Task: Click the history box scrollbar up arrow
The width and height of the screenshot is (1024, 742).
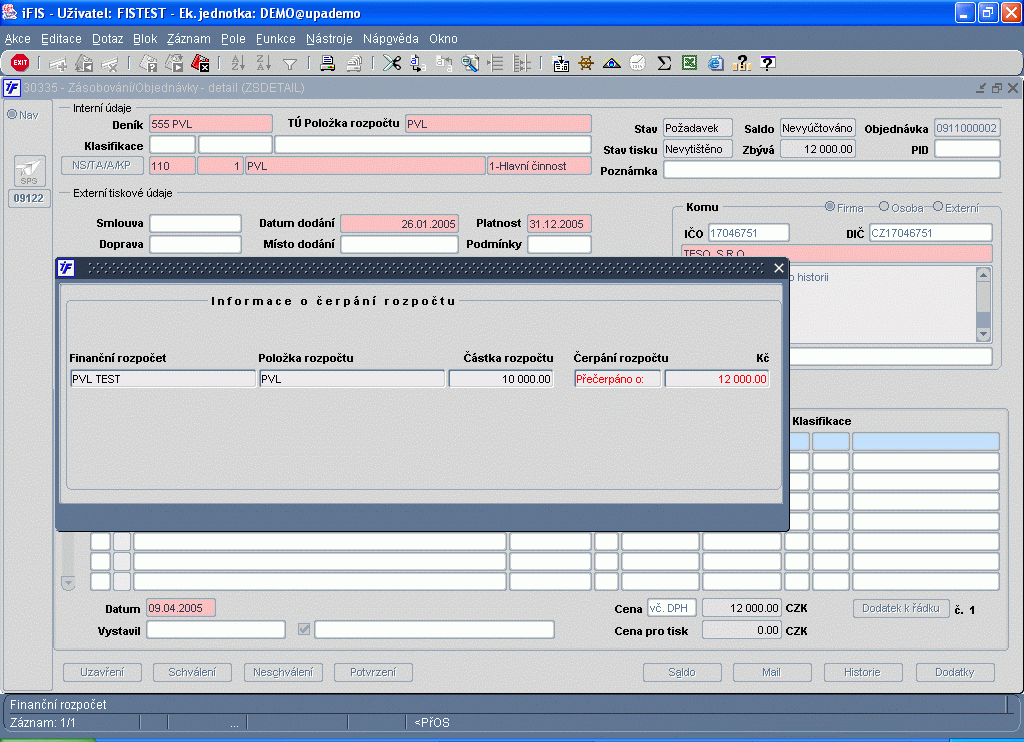Action: [983, 274]
